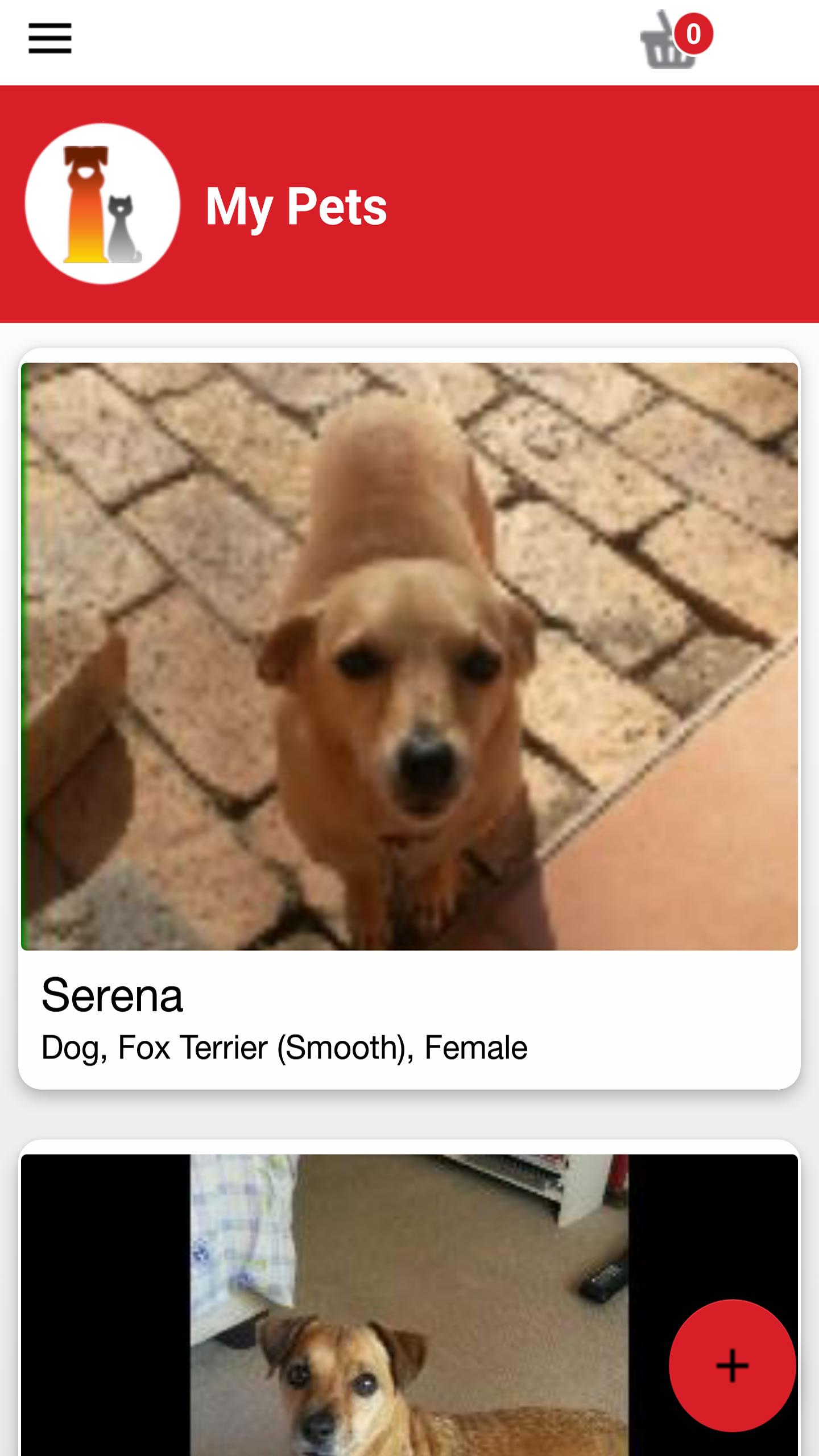819x1456 pixels.
Task: Open Serena's photo on the brick paving
Action: (409, 656)
